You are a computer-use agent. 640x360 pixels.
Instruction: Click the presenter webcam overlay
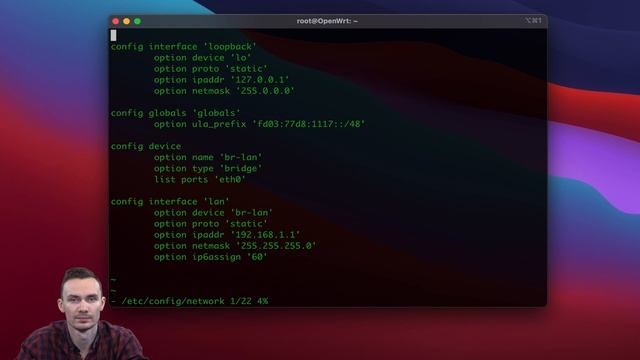[81, 313]
